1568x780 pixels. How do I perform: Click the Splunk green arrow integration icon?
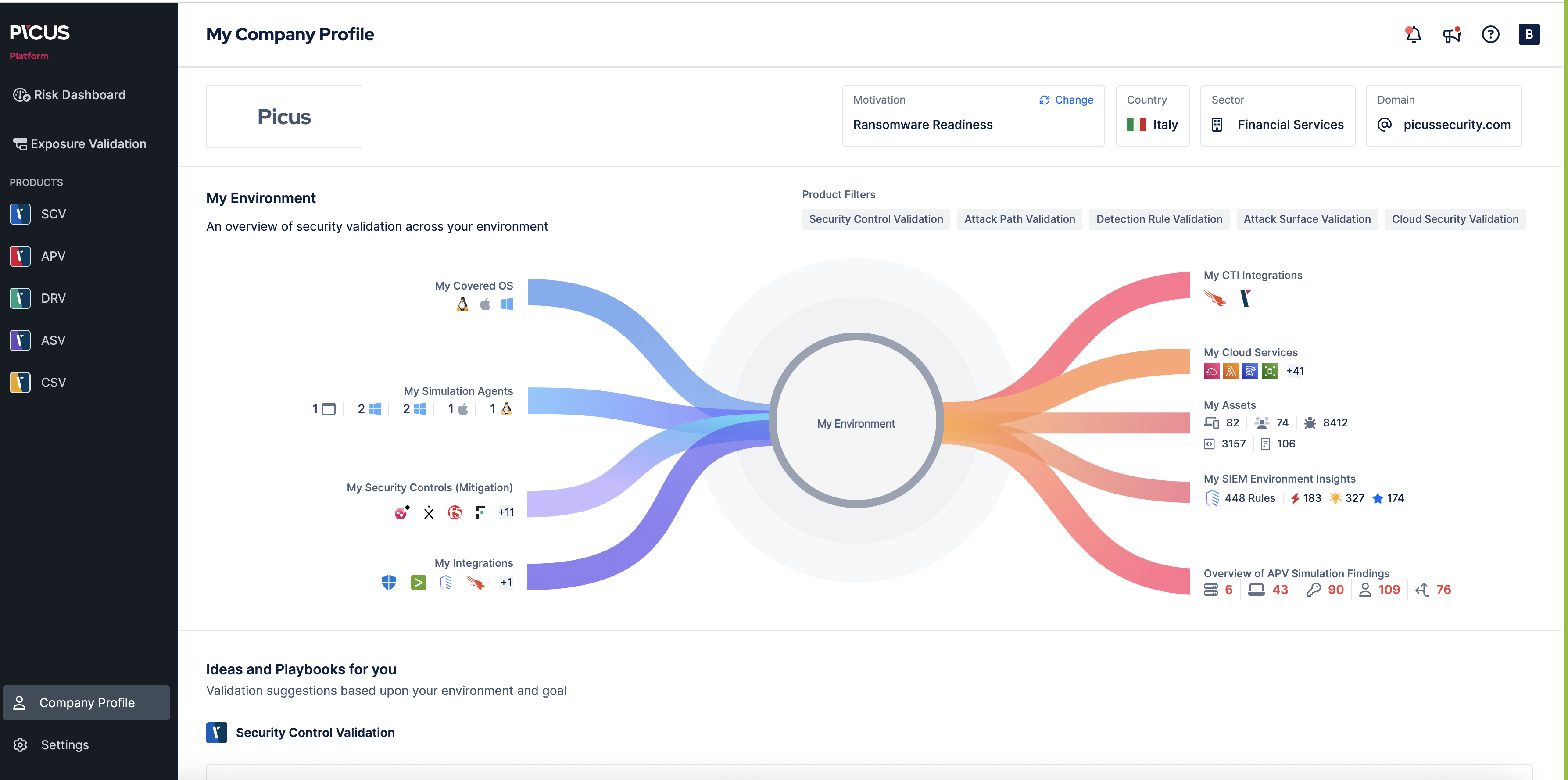(418, 583)
